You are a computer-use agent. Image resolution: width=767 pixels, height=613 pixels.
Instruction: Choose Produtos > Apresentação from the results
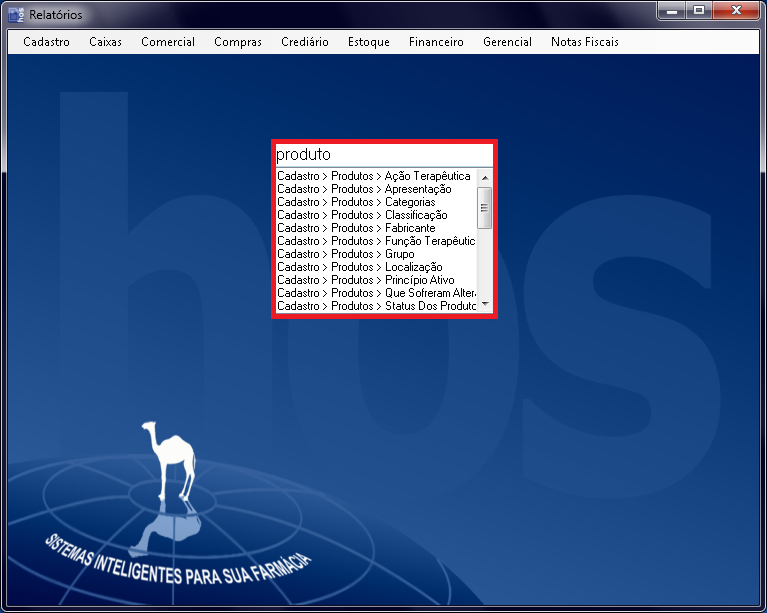coord(364,189)
